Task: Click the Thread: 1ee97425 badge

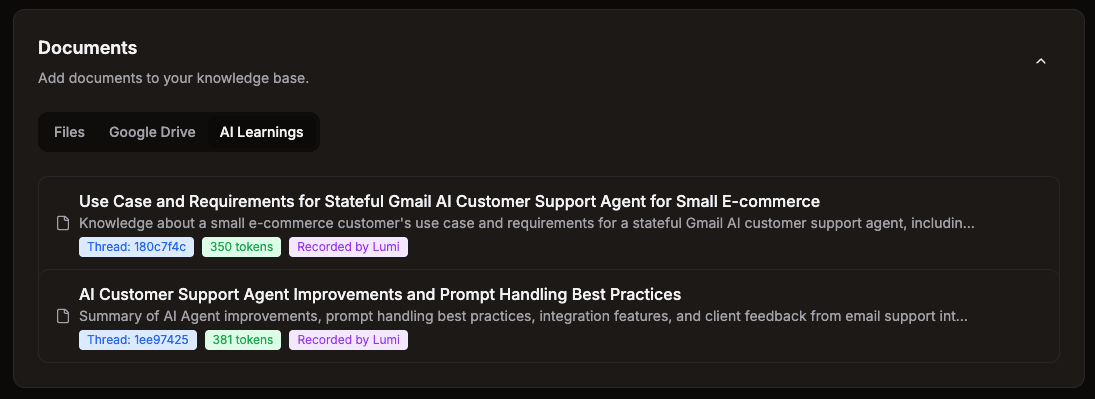Action: pos(138,340)
